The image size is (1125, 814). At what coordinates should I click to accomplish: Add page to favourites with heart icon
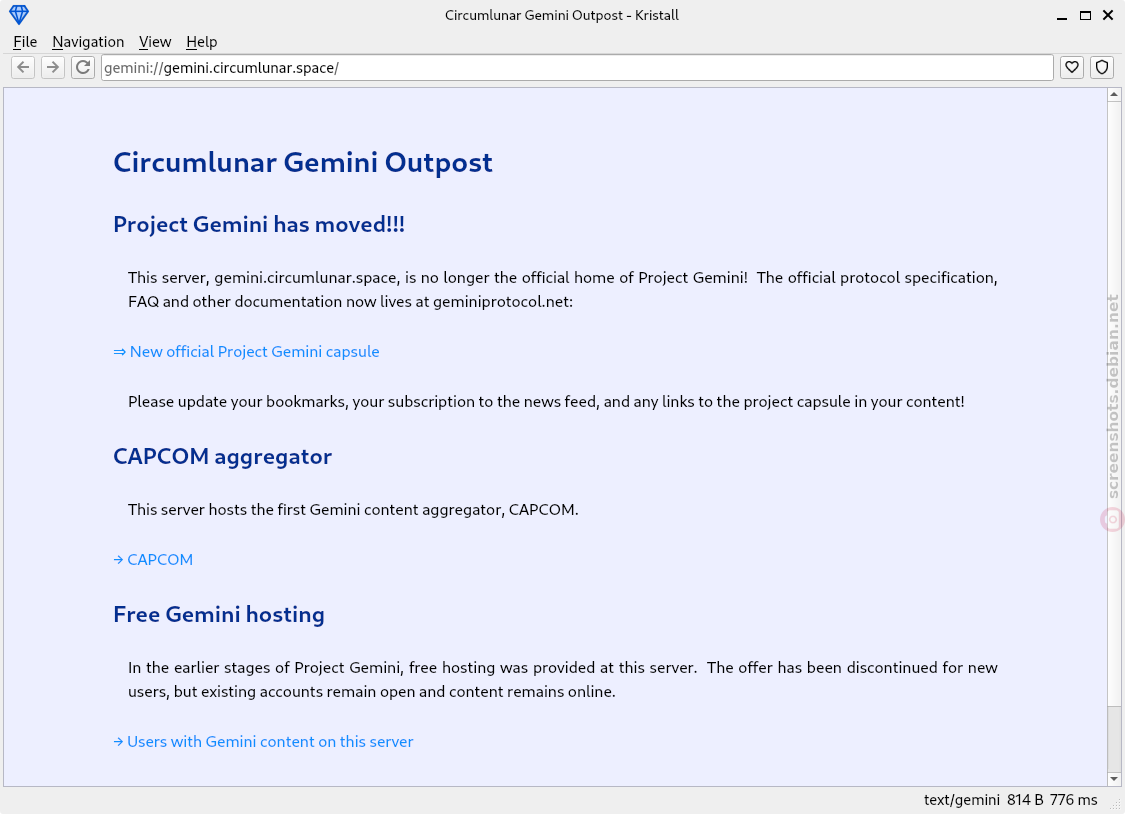[1072, 67]
